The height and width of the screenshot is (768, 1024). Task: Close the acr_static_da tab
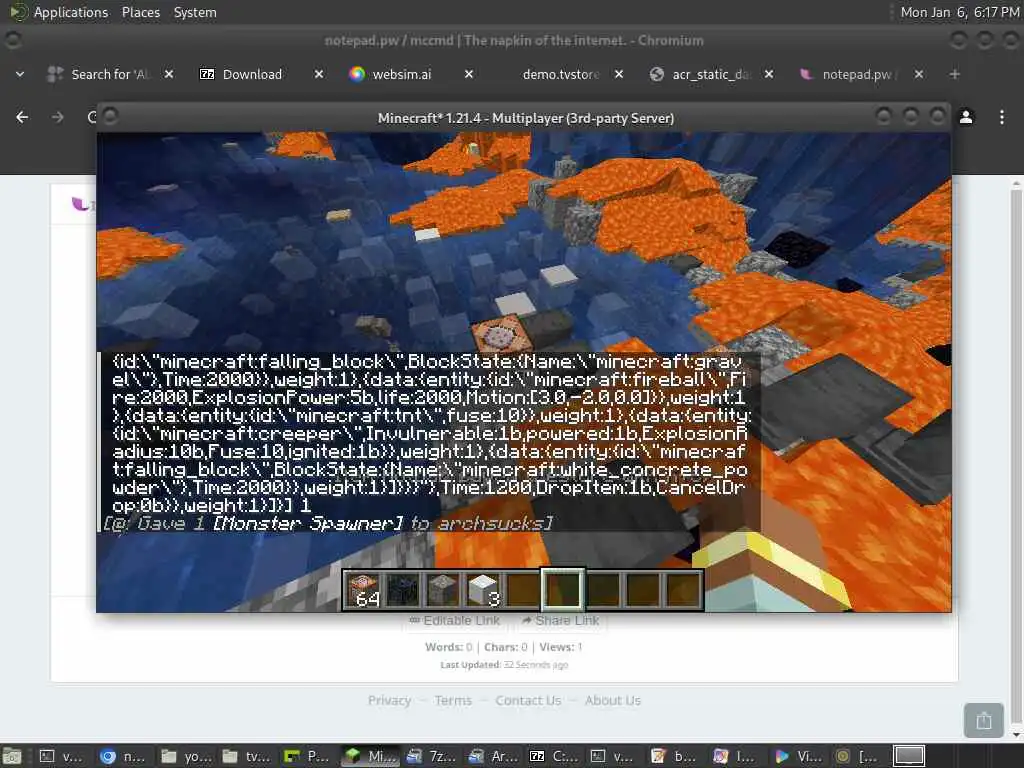click(x=769, y=74)
